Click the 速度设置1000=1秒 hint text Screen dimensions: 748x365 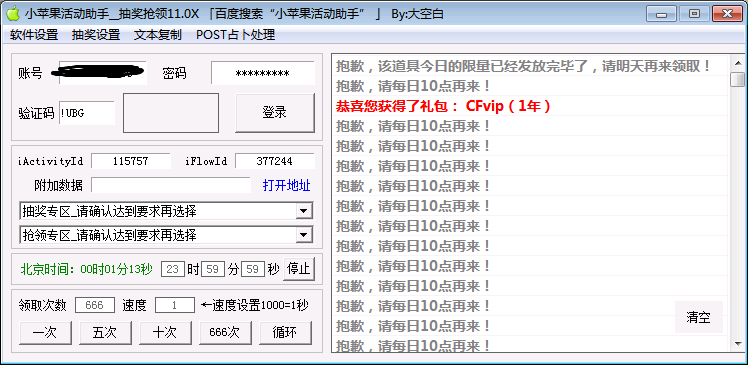tap(255, 305)
